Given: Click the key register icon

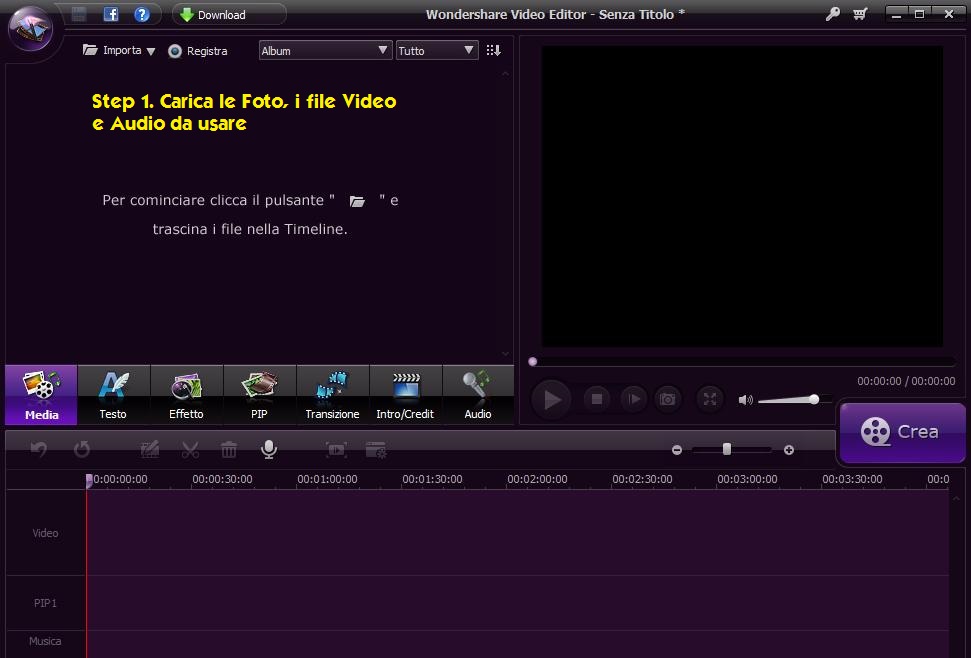Looking at the screenshot, I should pos(832,14).
